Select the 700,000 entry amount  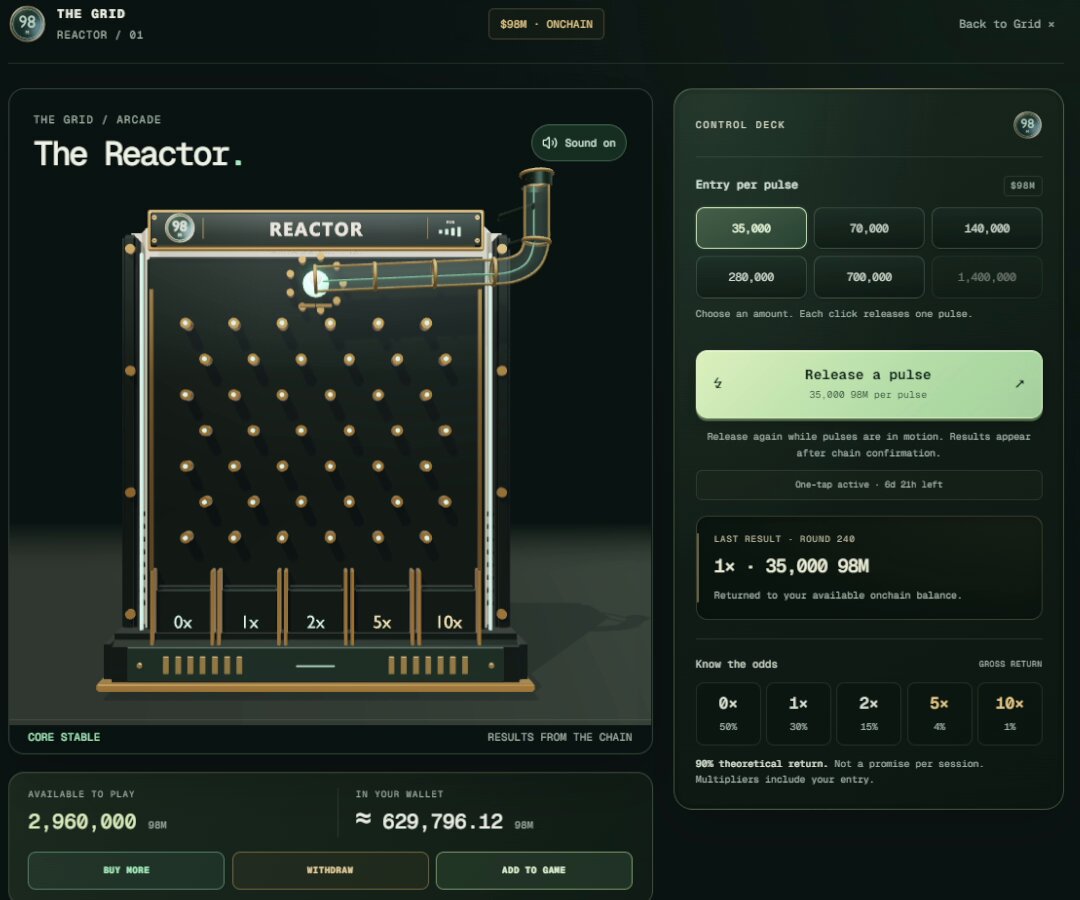869,277
